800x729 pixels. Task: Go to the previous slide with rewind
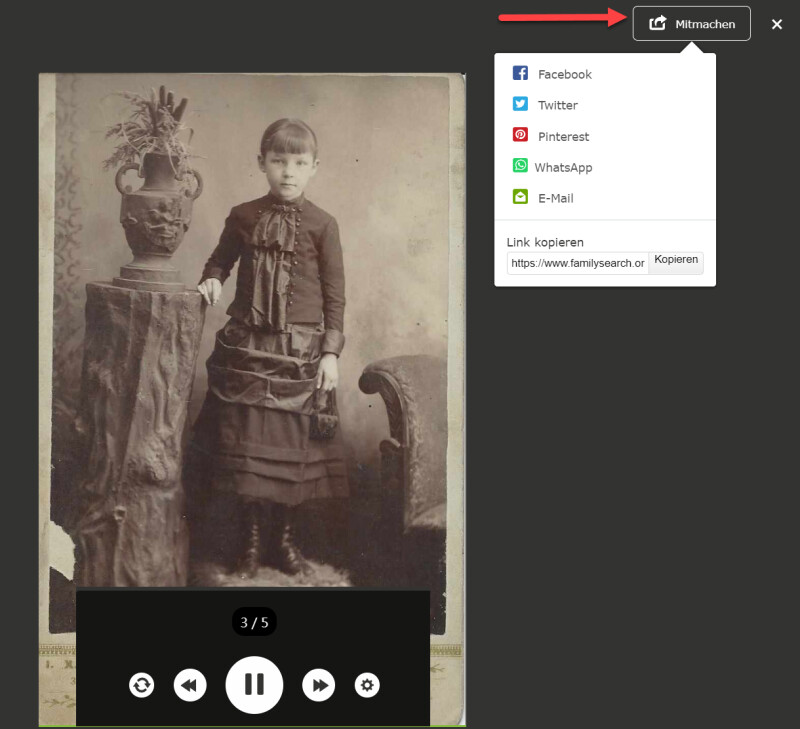pos(190,685)
